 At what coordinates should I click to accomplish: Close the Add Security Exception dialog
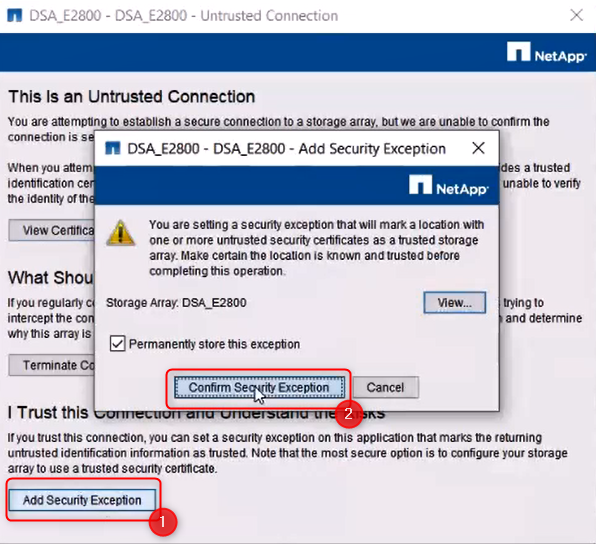tap(478, 148)
